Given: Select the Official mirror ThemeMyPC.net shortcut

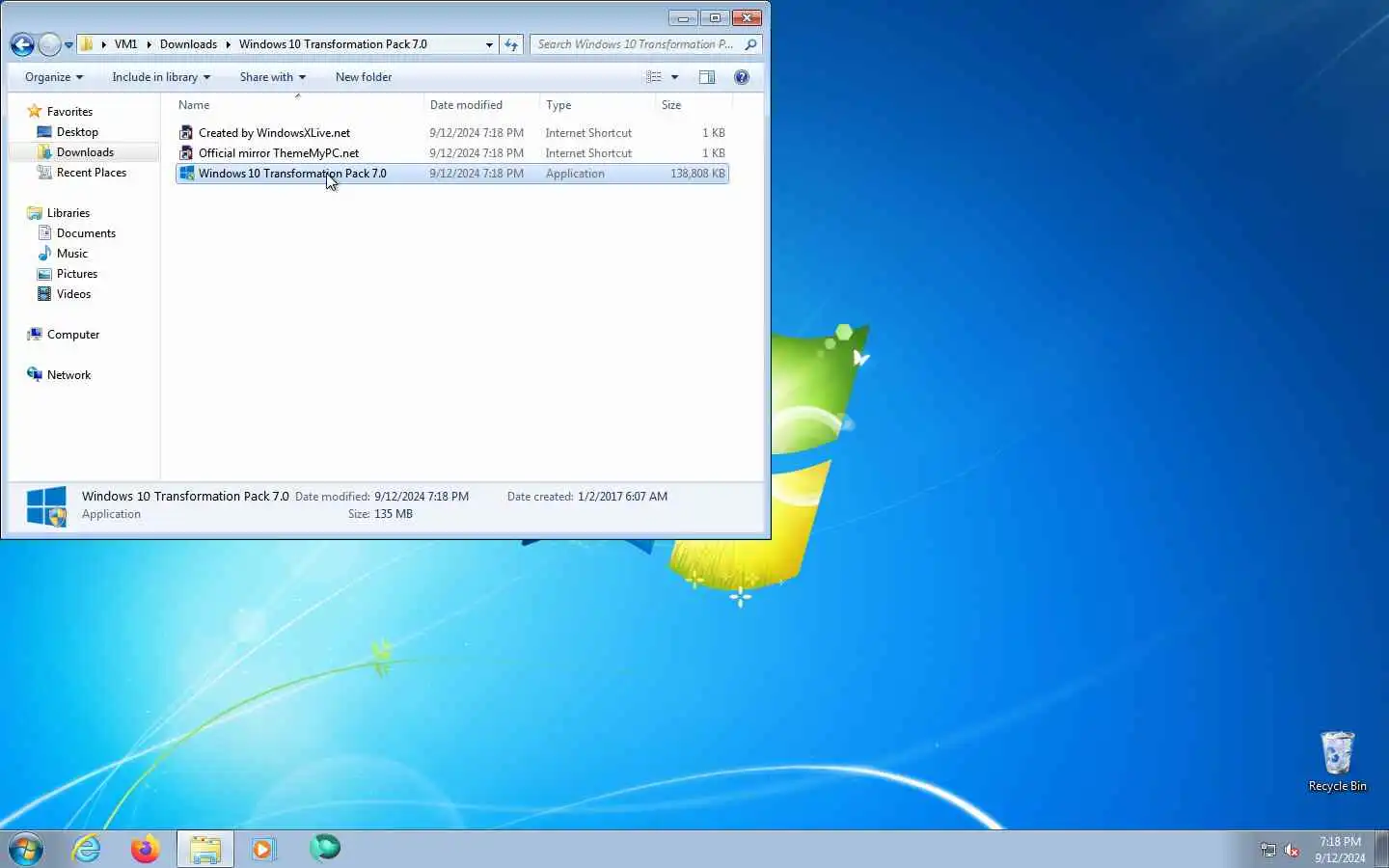Looking at the screenshot, I should [x=278, y=153].
